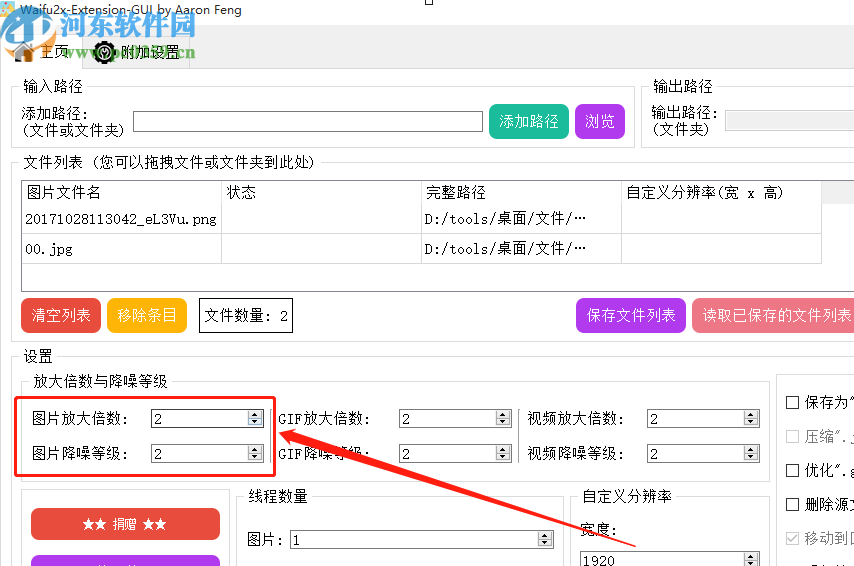Decrease 视频放大倍数 with down arrow
854x566 pixels.
751,423
